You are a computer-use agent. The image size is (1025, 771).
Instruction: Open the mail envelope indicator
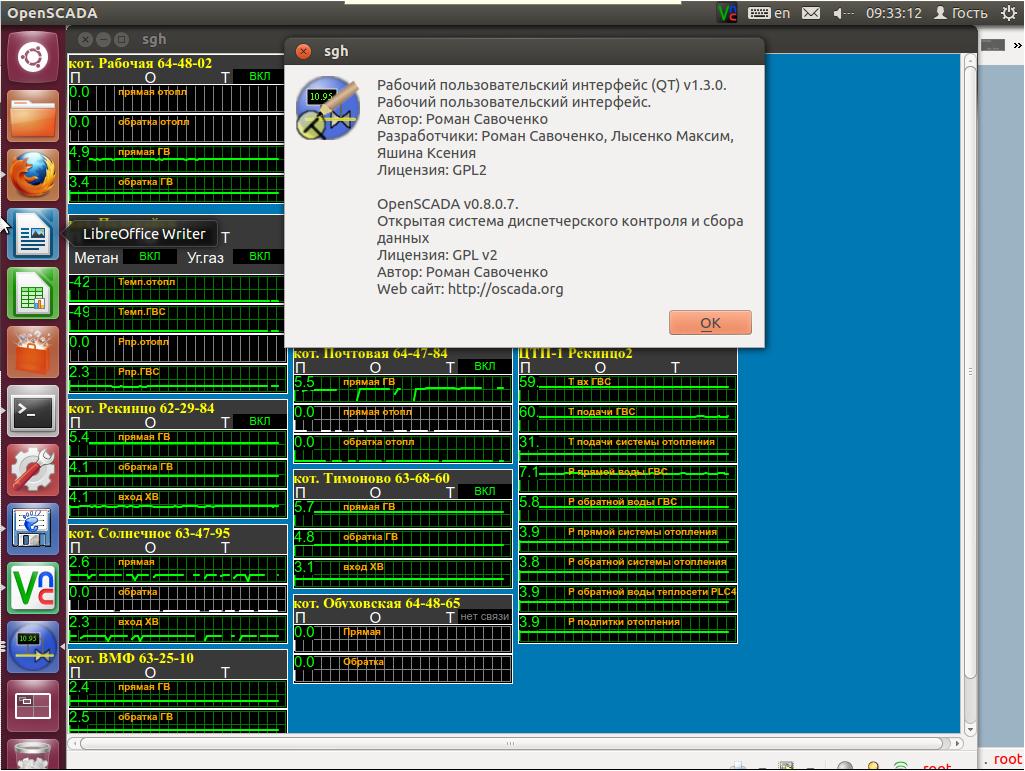tap(811, 13)
